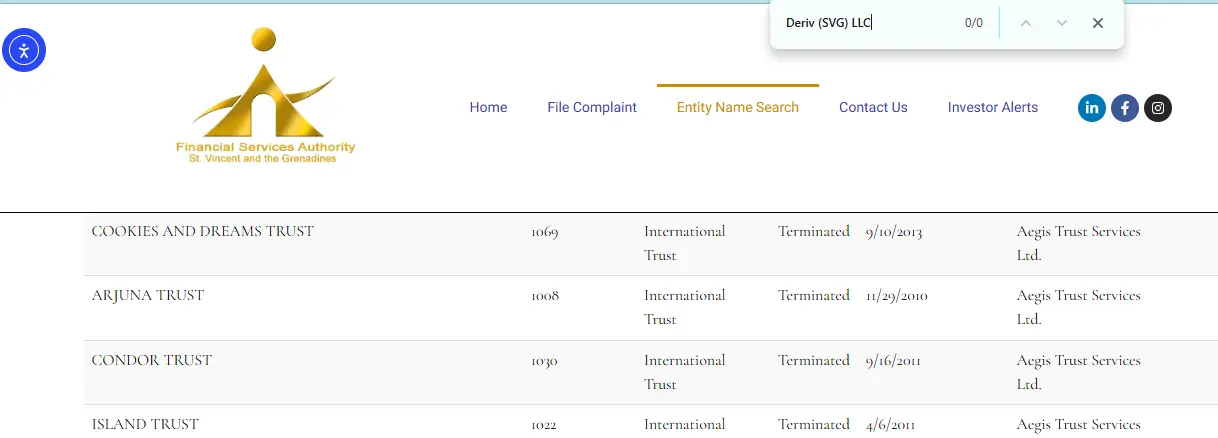Click date 4/6/2011
The image size is (1218, 438).
click(x=890, y=425)
